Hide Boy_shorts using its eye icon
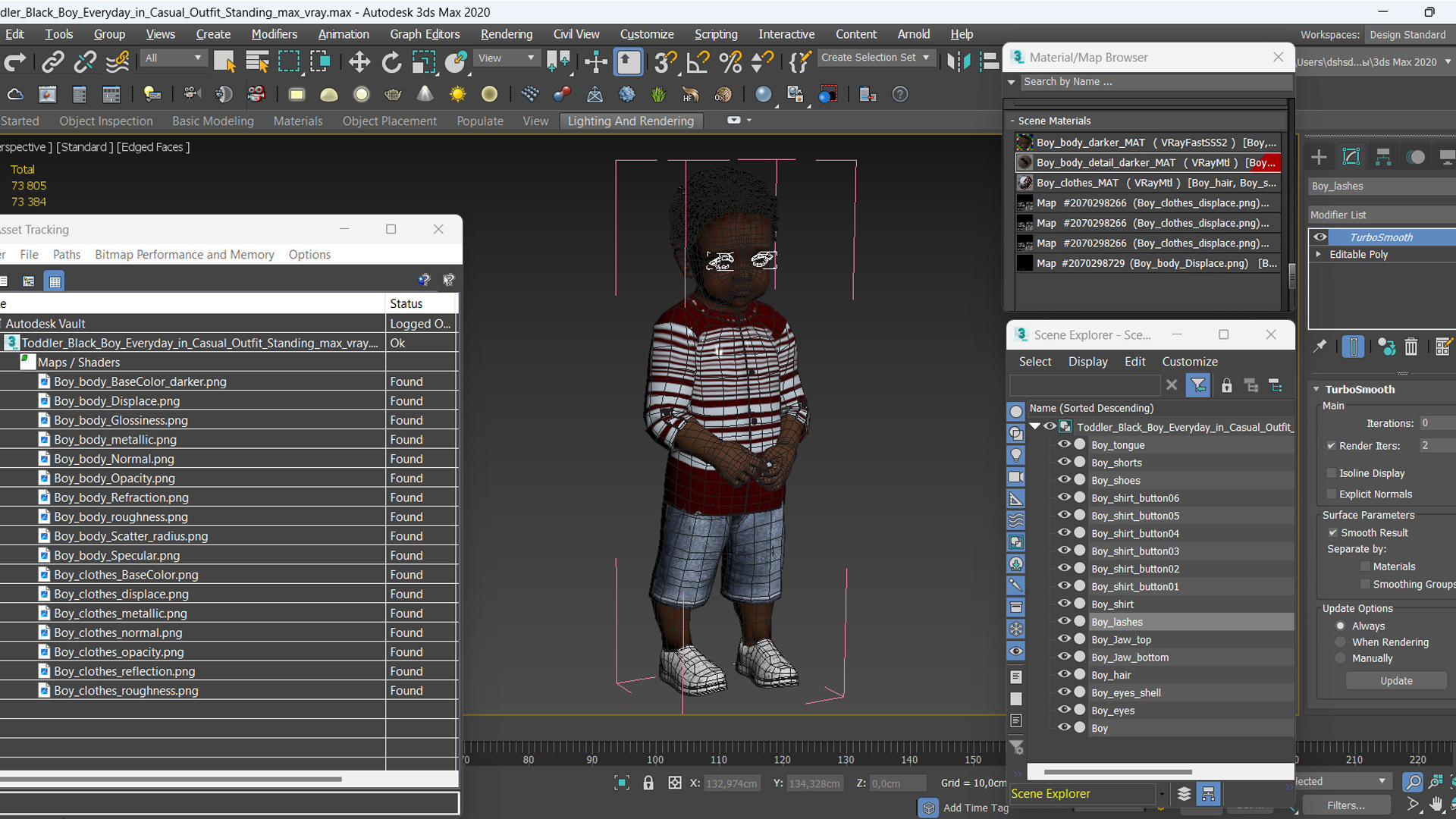The image size is (1456, 819). pyautogui.click(x=1064, y=462)
